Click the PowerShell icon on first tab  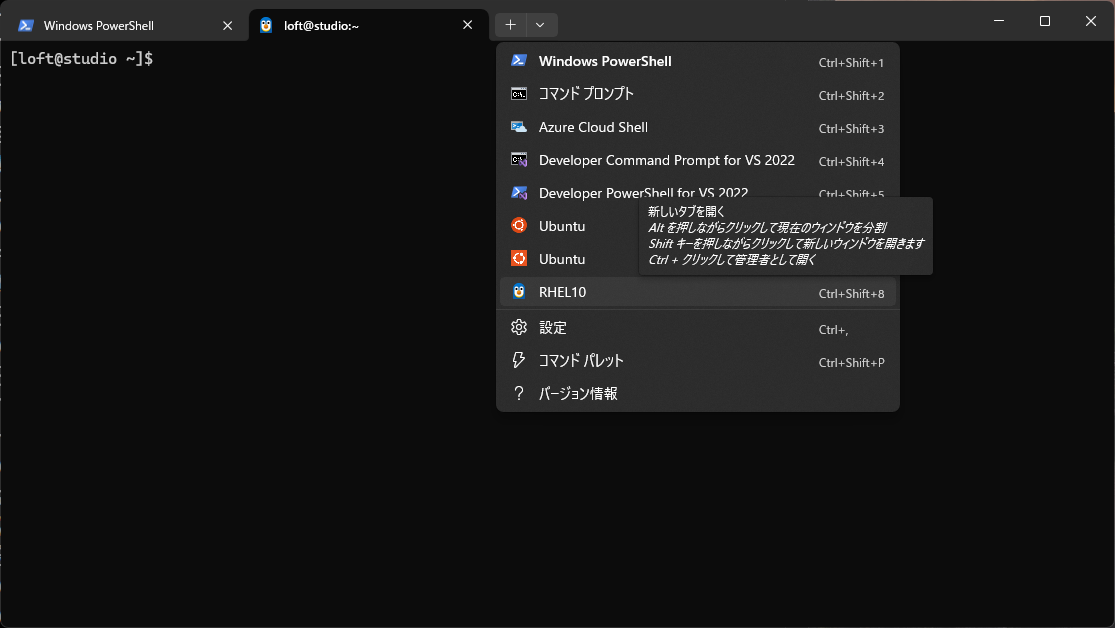(x=26, y=26)
